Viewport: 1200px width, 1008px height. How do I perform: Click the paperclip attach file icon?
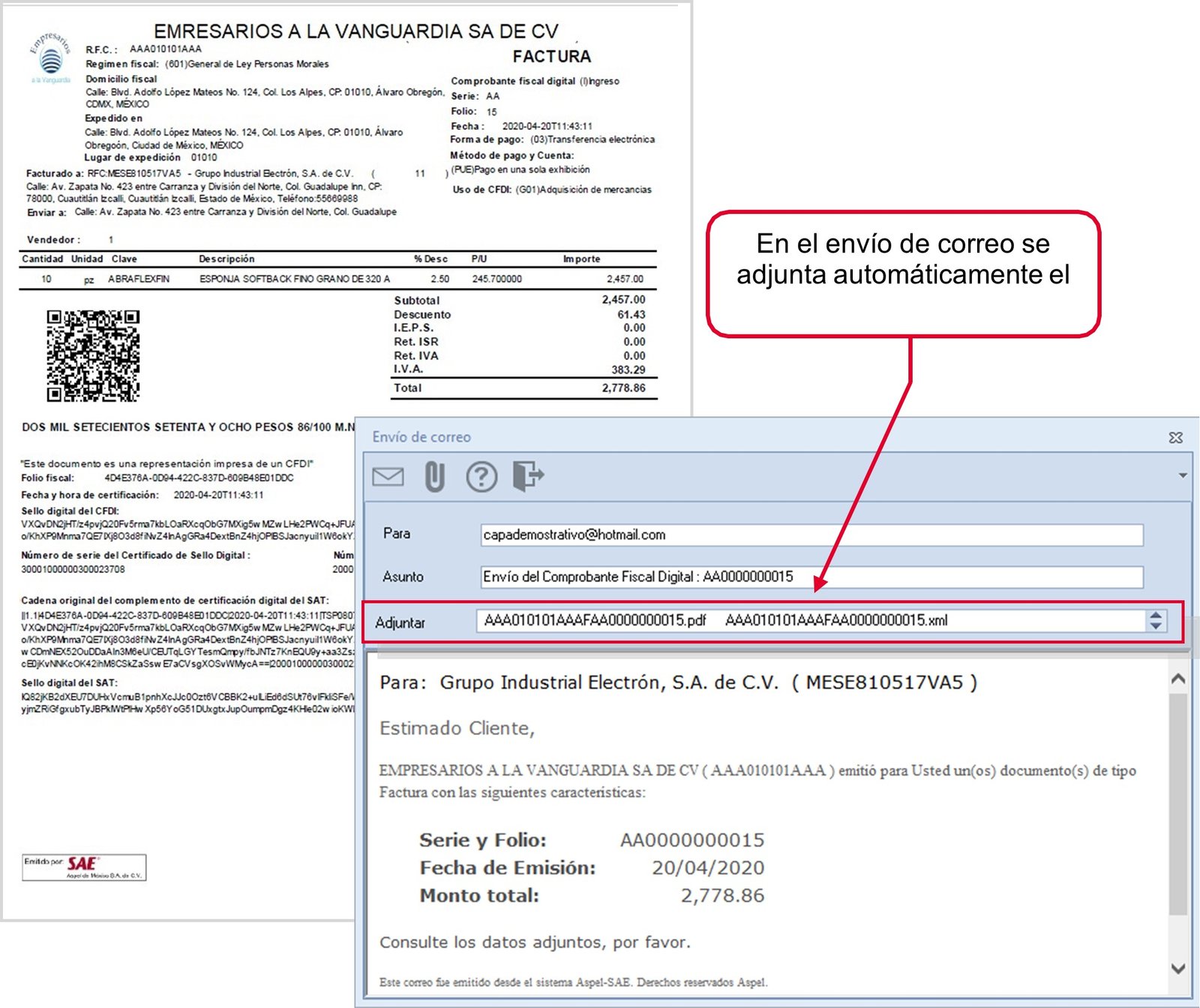click(x=435, y=476)
